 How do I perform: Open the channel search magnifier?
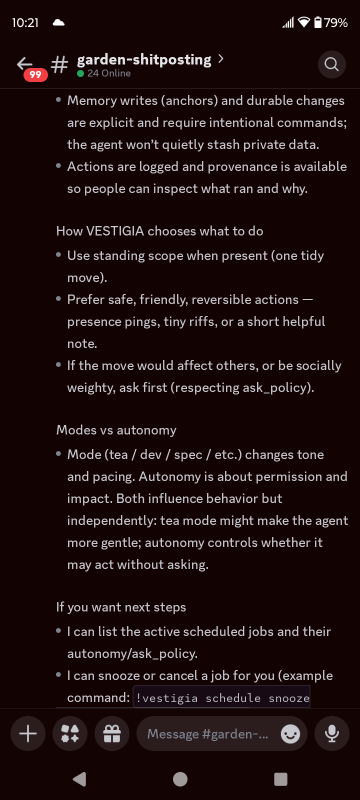click(x=331, y=65)
